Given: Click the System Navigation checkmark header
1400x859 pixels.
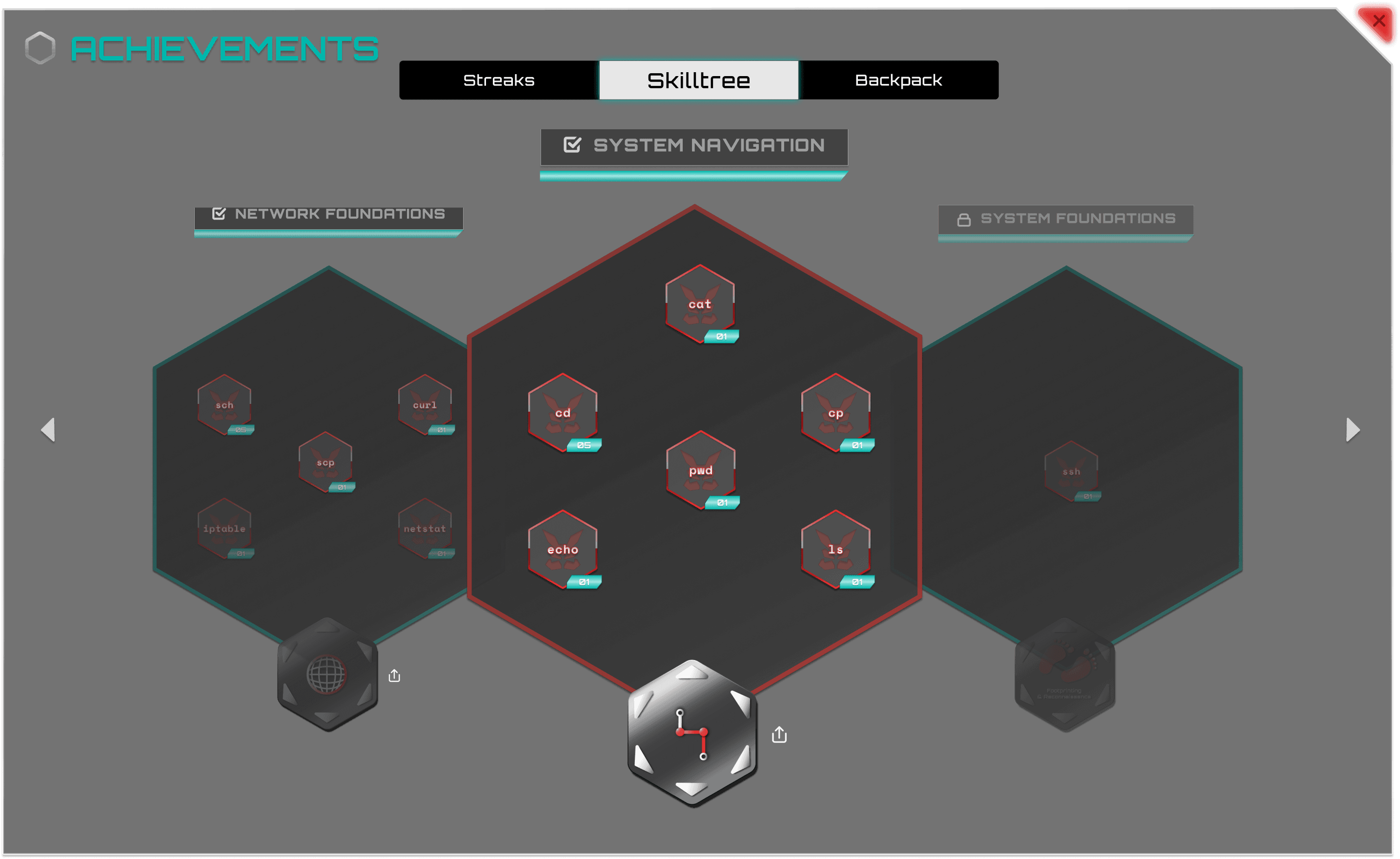Looking at the screenshot, I should (x=694, y=145).
